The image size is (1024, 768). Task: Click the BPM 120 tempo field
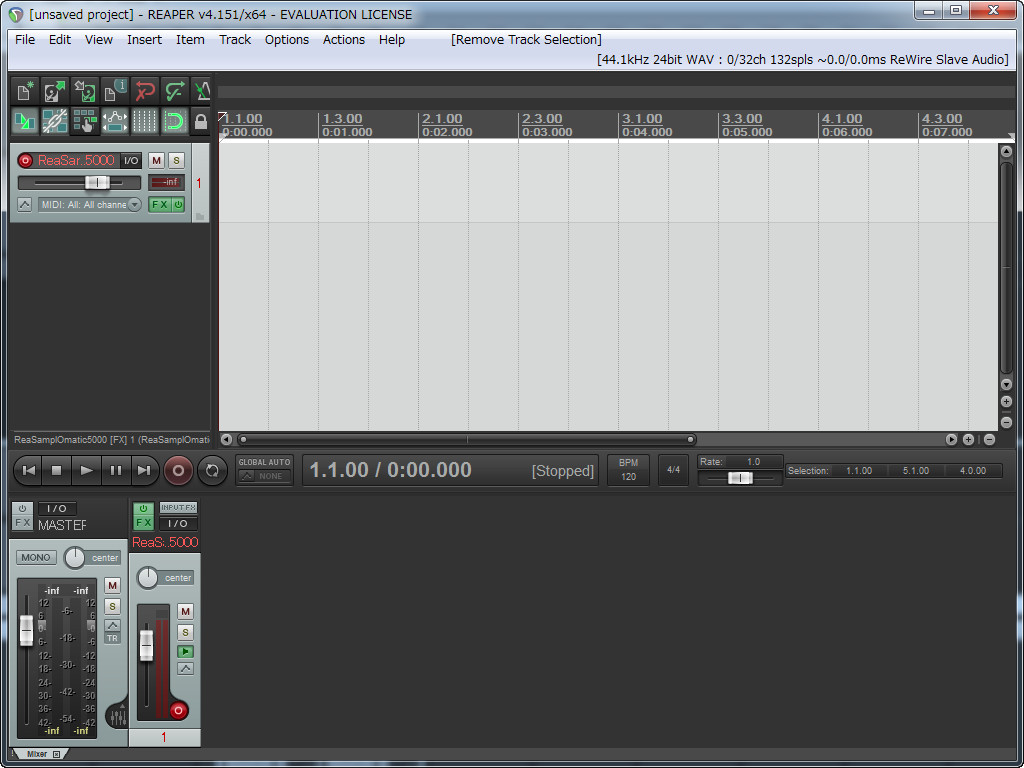(x=628, y=470)
